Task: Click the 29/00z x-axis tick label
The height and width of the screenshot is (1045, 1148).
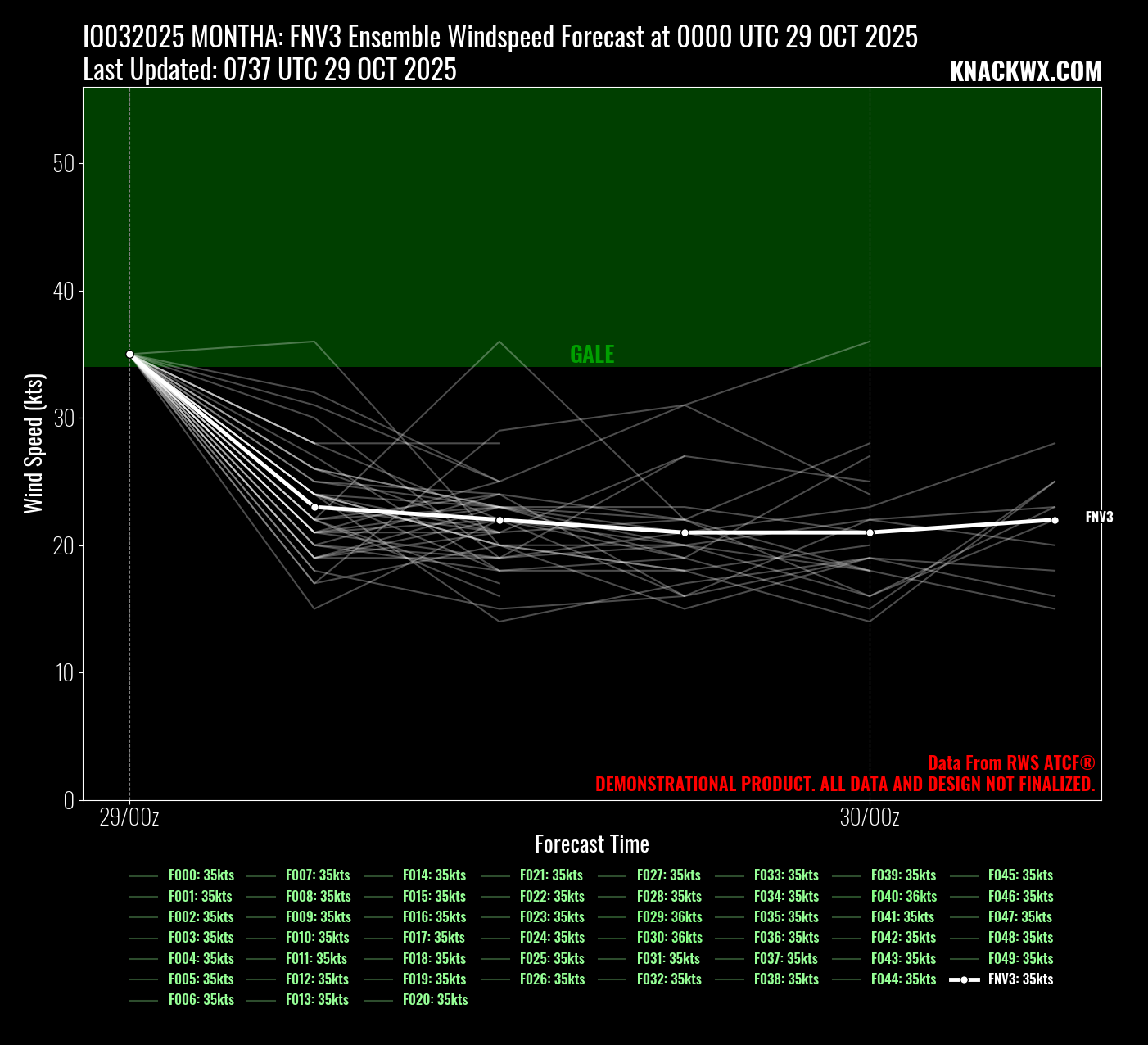Action: (129, 817)
